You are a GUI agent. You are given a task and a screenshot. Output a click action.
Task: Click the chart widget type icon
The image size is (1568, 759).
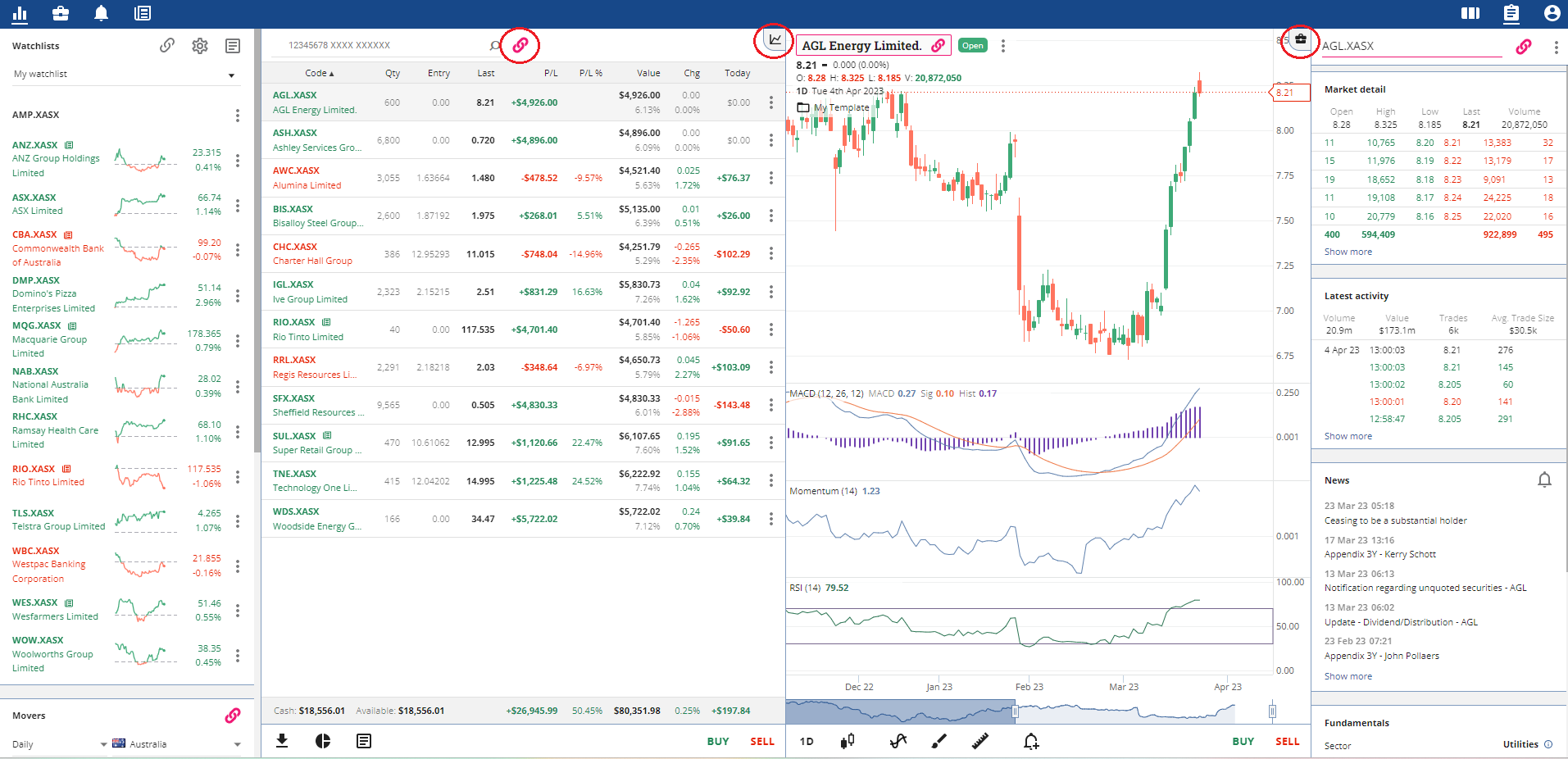775,39
